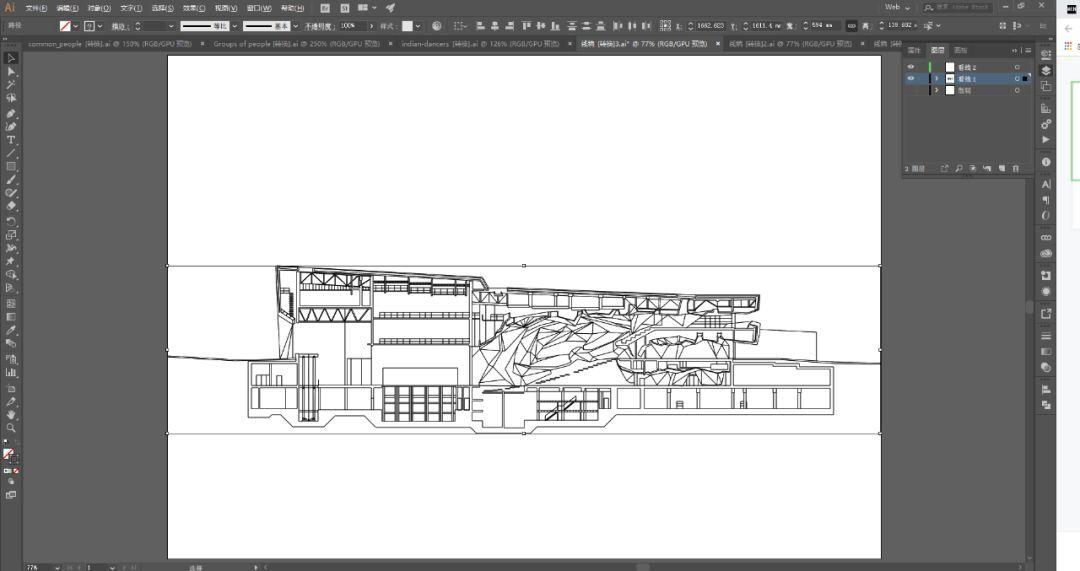Select the Eraser tool
The height and width of the screenshot is (571, 1080).
pos(11,206)
